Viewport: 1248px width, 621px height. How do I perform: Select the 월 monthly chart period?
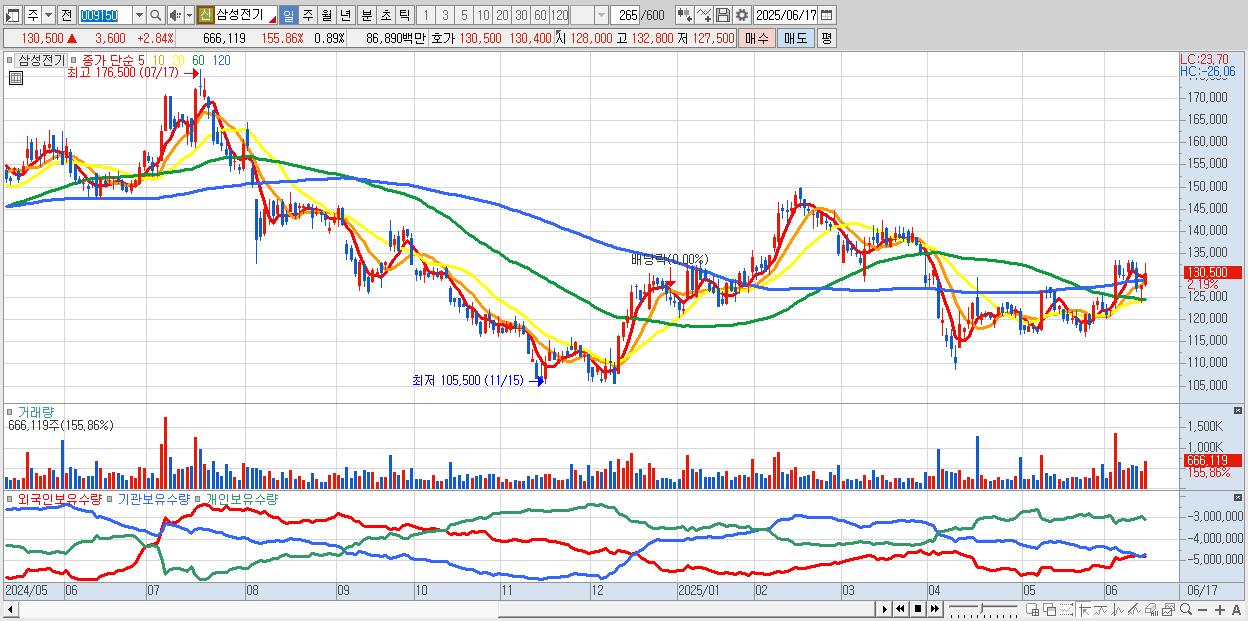click(326, 15)
